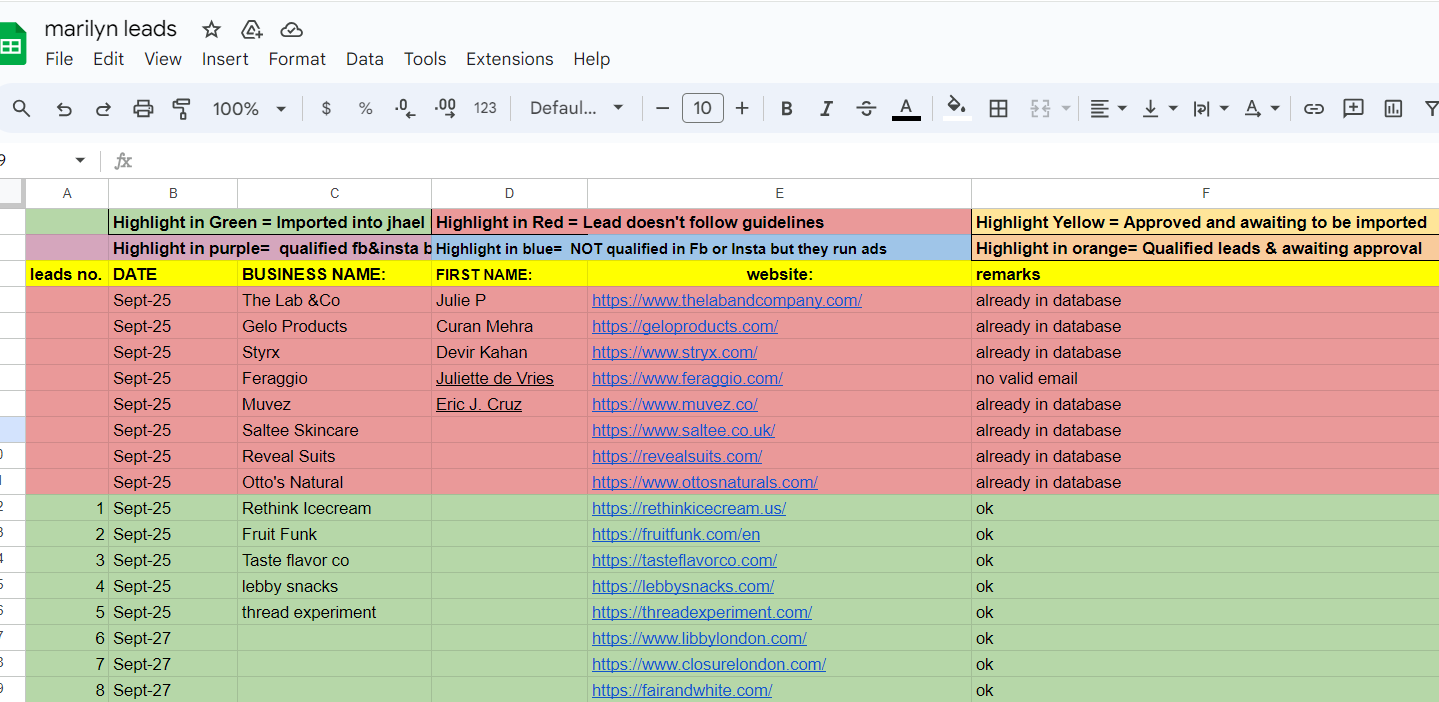The height and width of the screenshot is (702, 1439).
Task: Select the cell thread experiment
Action: (334, 612)
